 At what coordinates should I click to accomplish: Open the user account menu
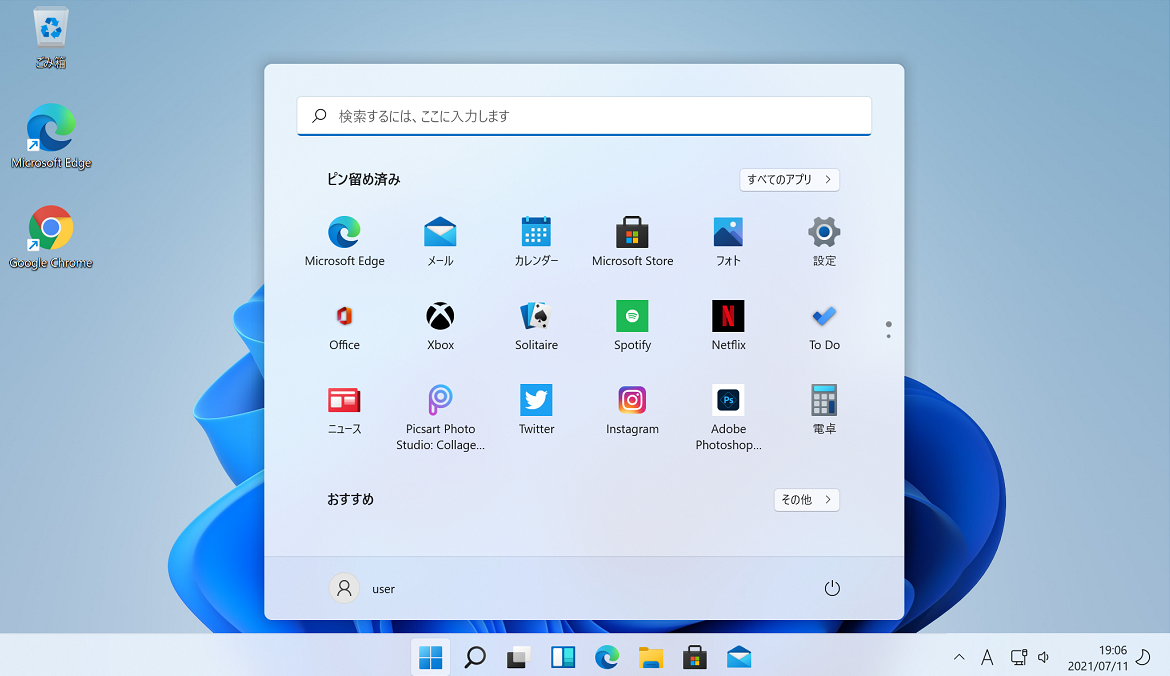pos(363,588)
